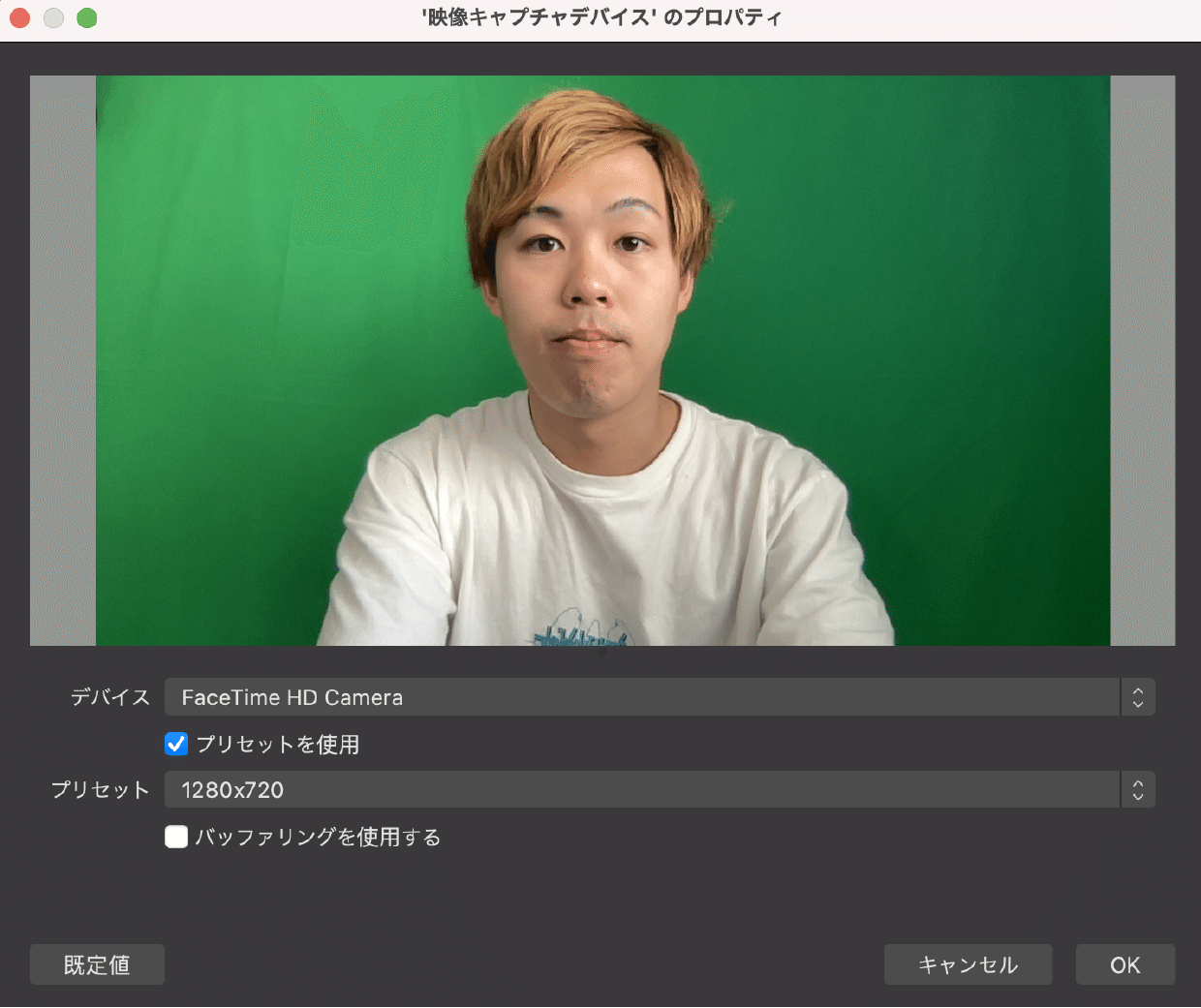Click the stepper arrows beside the device field
The image size is (1201, 1008).
point(1139,696)
